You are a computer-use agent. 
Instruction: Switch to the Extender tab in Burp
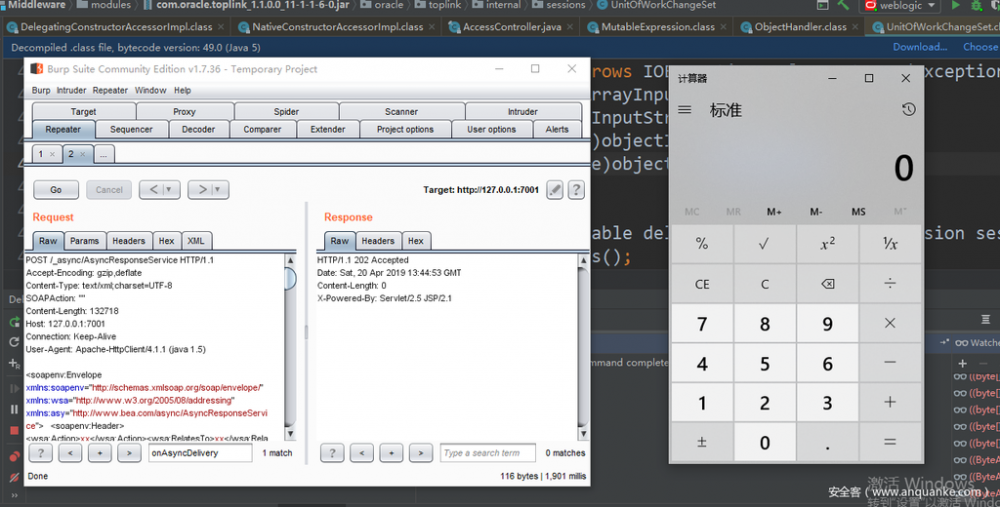tap(328, 129)
